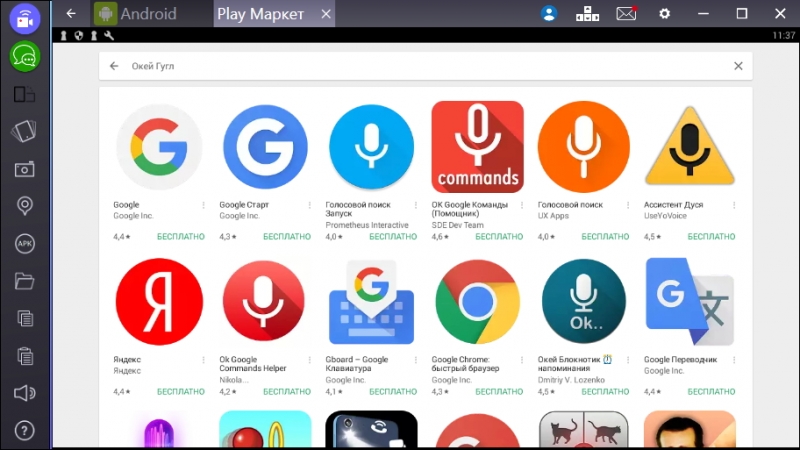The image size is (800, 450).
Task: Install an APK via the APK icon
Action: point(24,243)
